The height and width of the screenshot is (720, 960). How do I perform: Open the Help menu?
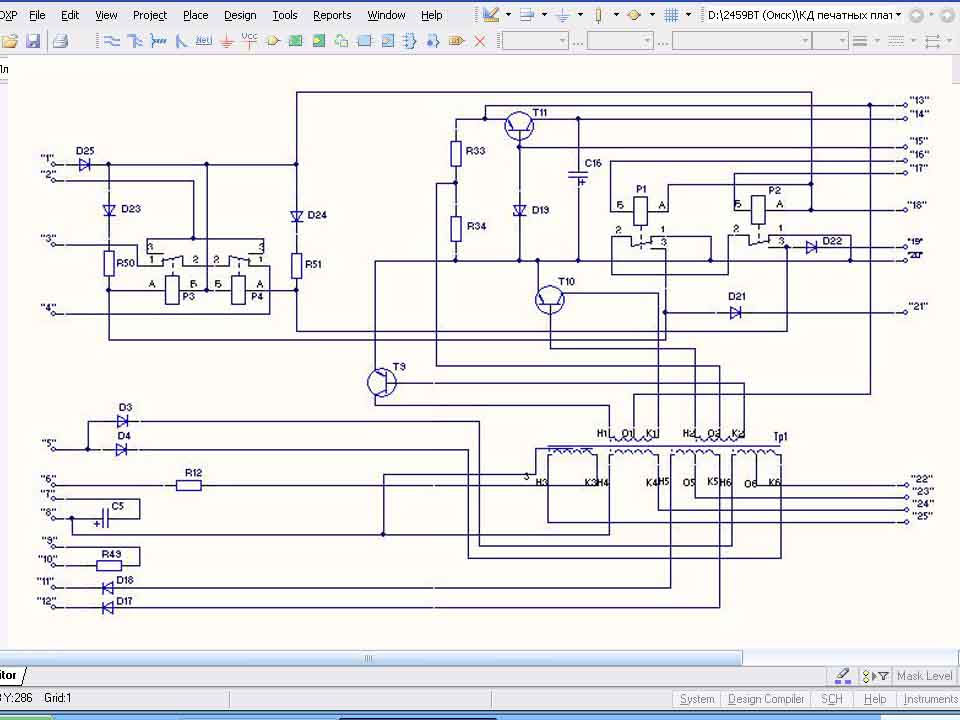(432, 15)
